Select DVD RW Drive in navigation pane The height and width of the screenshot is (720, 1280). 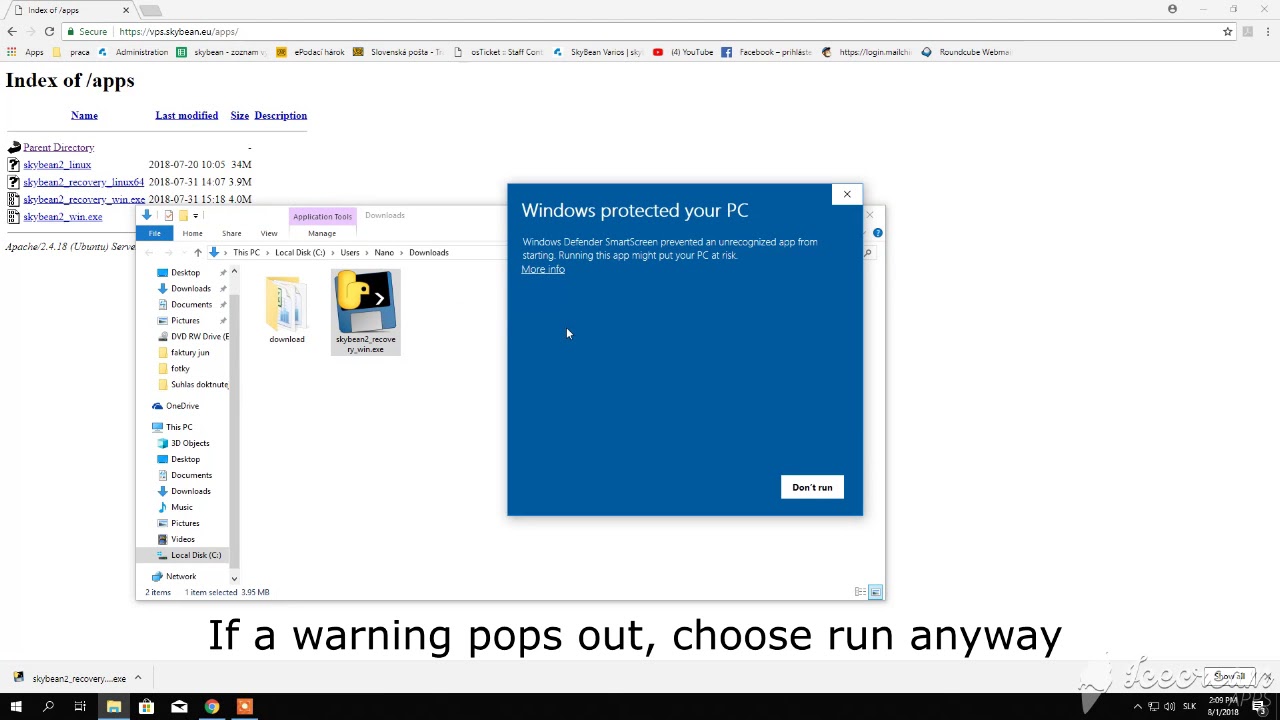click(193, 336)
